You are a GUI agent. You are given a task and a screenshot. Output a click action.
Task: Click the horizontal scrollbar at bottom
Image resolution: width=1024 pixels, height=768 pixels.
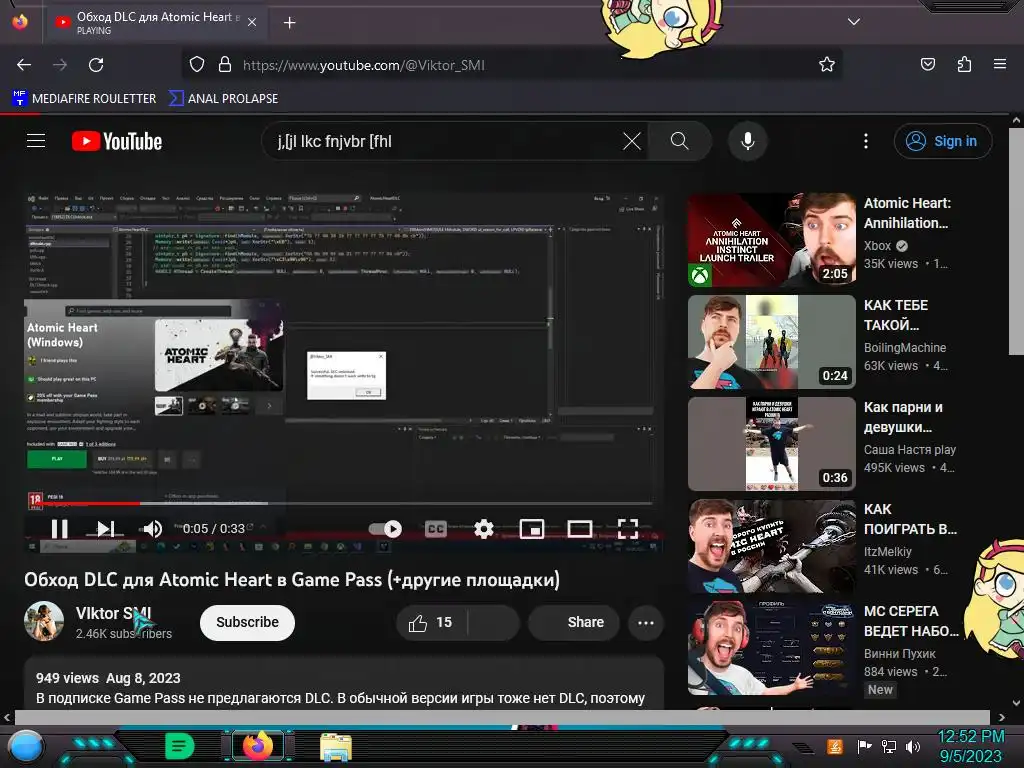(502, 717)
